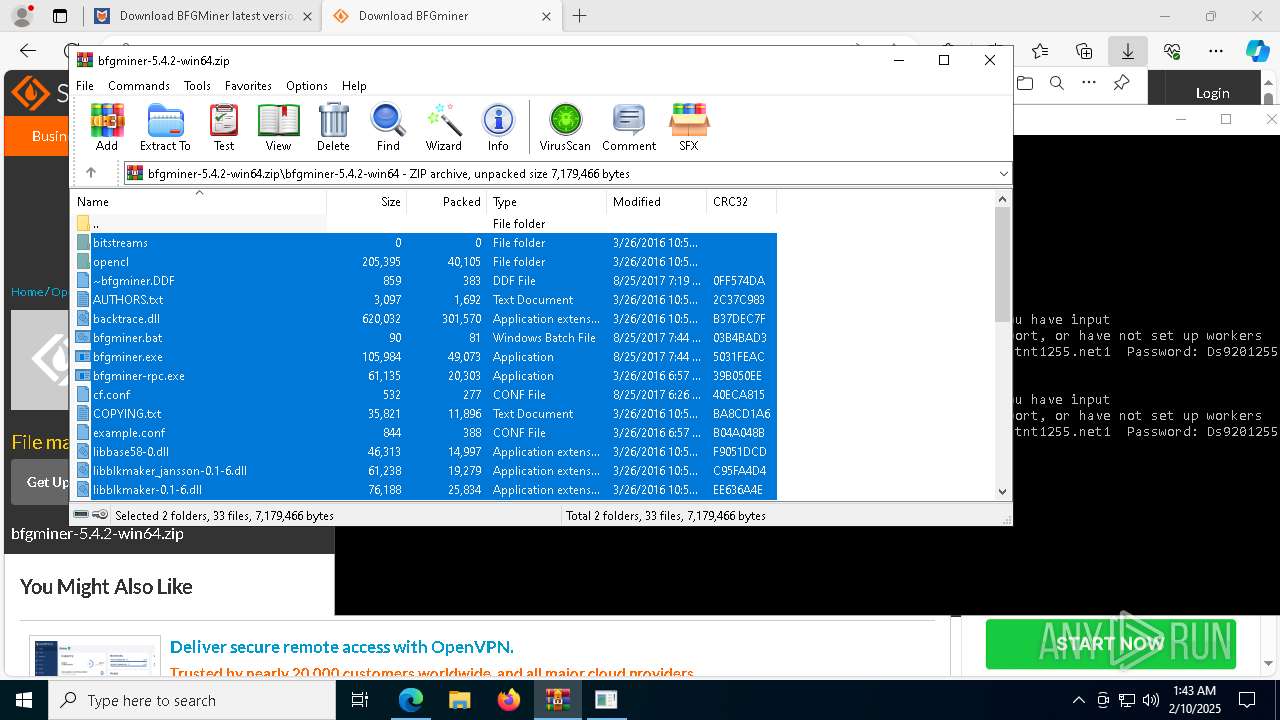Viewport: 1280px width, 720px height.
Task: Show archive Info icon
Action: click(x=498, y=127)
